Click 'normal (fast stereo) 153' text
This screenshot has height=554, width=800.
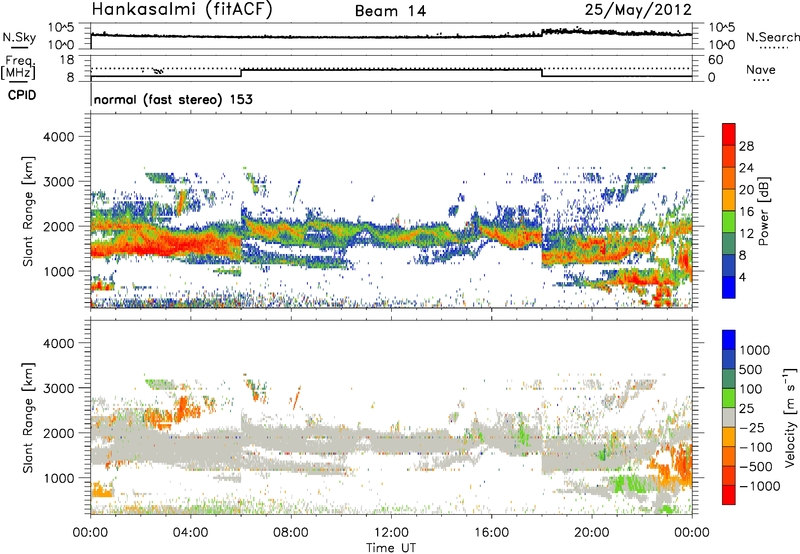(x=173, y=99)
